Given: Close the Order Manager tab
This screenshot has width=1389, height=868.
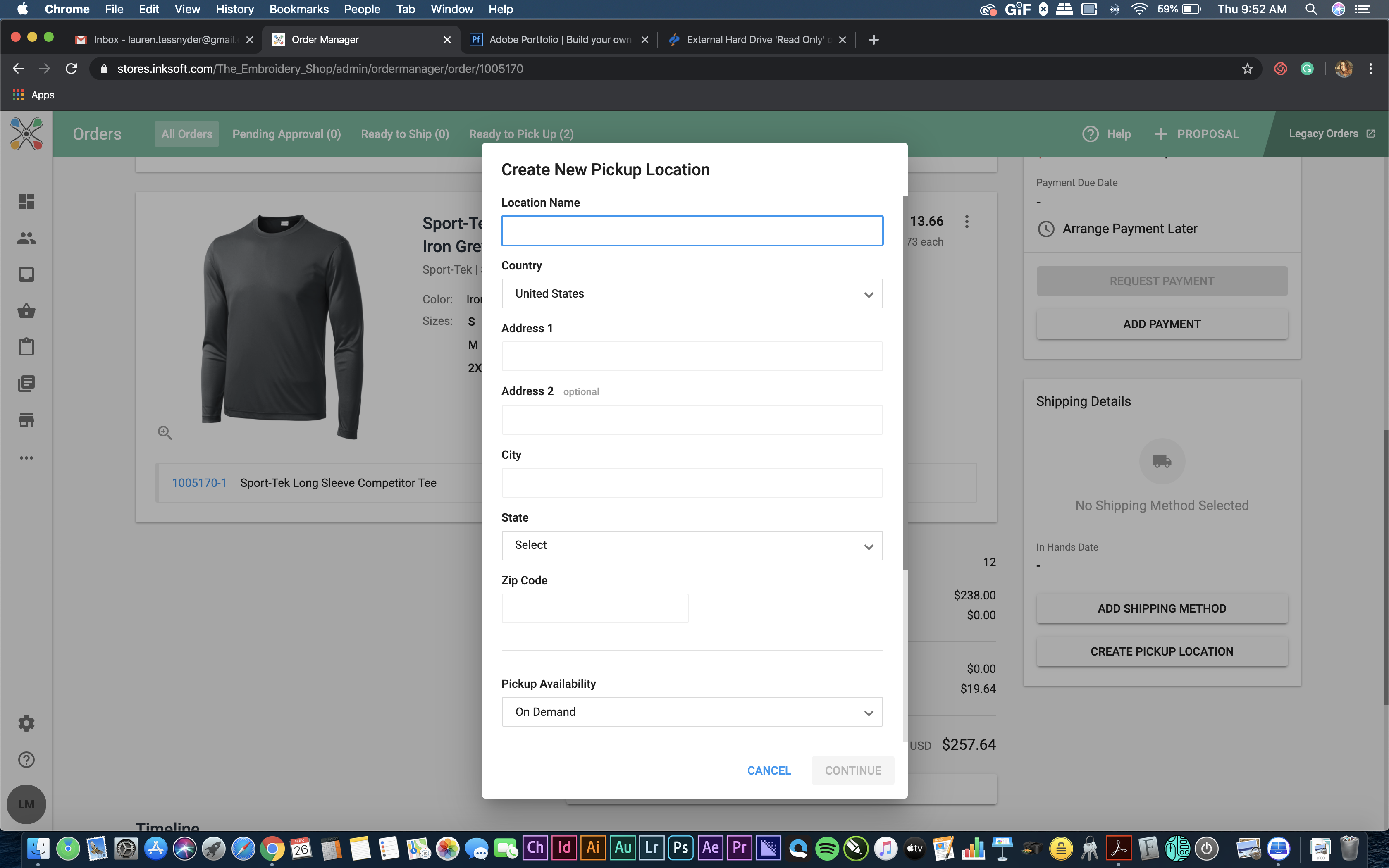Looking at the screenshot, I should (x=447, y=40).
